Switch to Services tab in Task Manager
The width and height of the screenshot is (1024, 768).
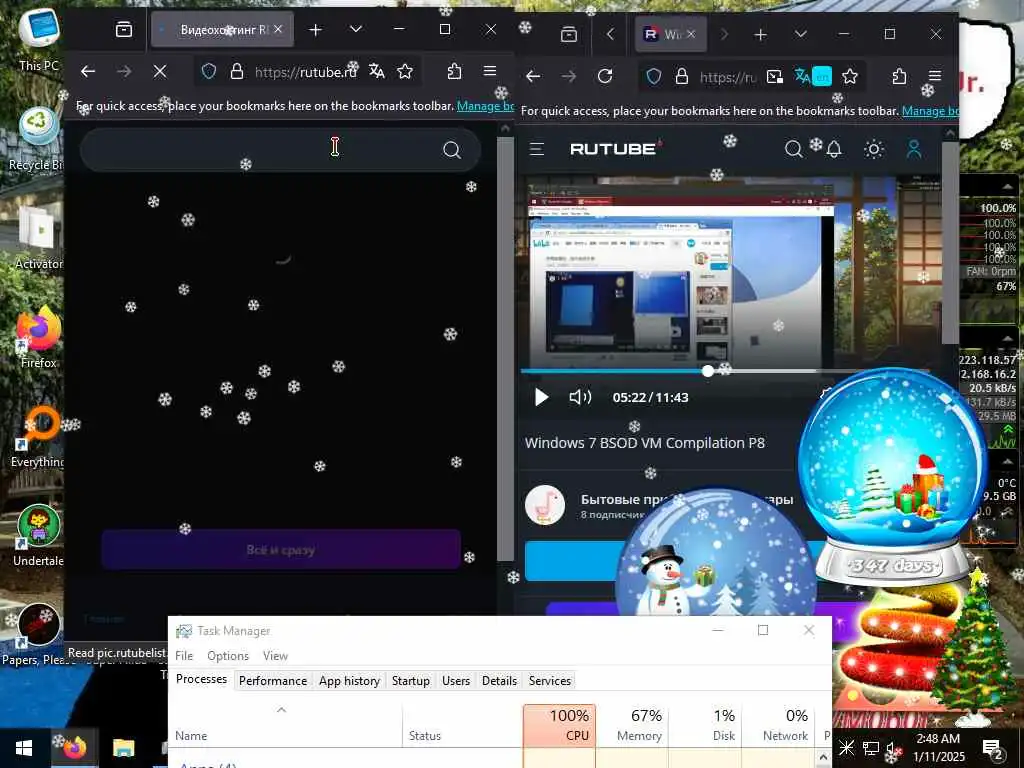tap(550, 680)
